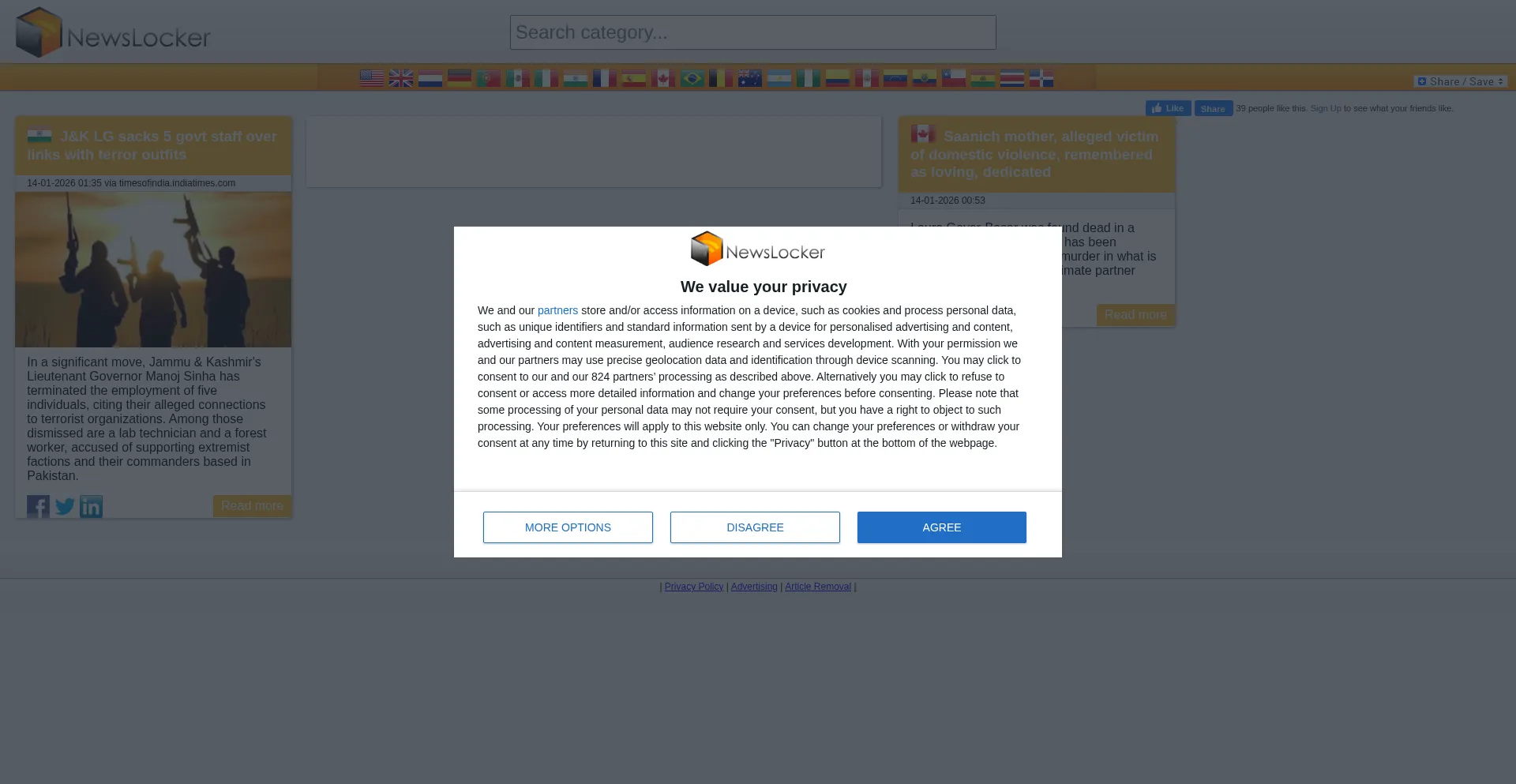Click DISAGREE in privacy dialog

[755, 527]
